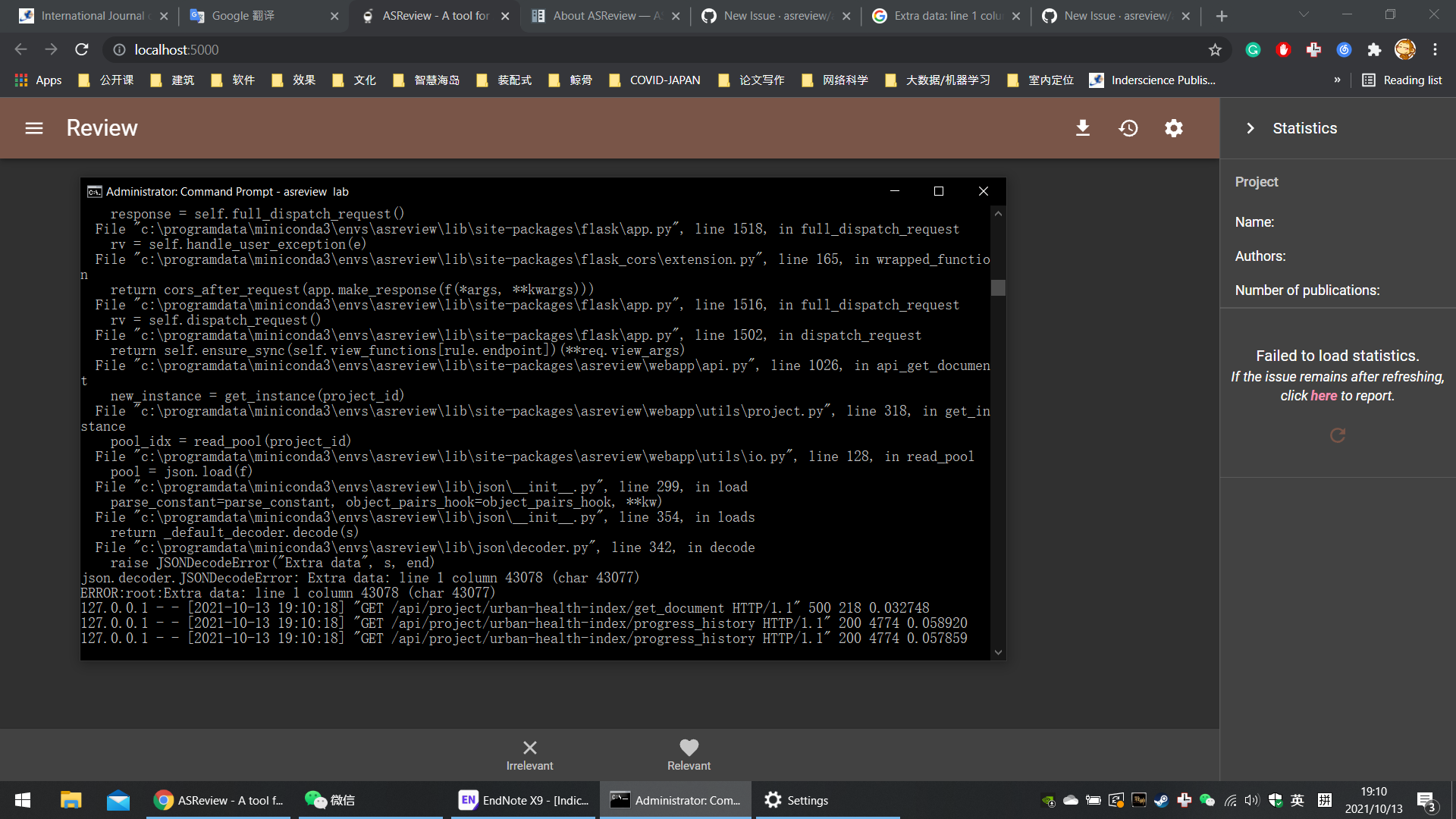Reload the page using the refresh icon
The width and height of the screenshot is (1456, 819).
point(81,49)
